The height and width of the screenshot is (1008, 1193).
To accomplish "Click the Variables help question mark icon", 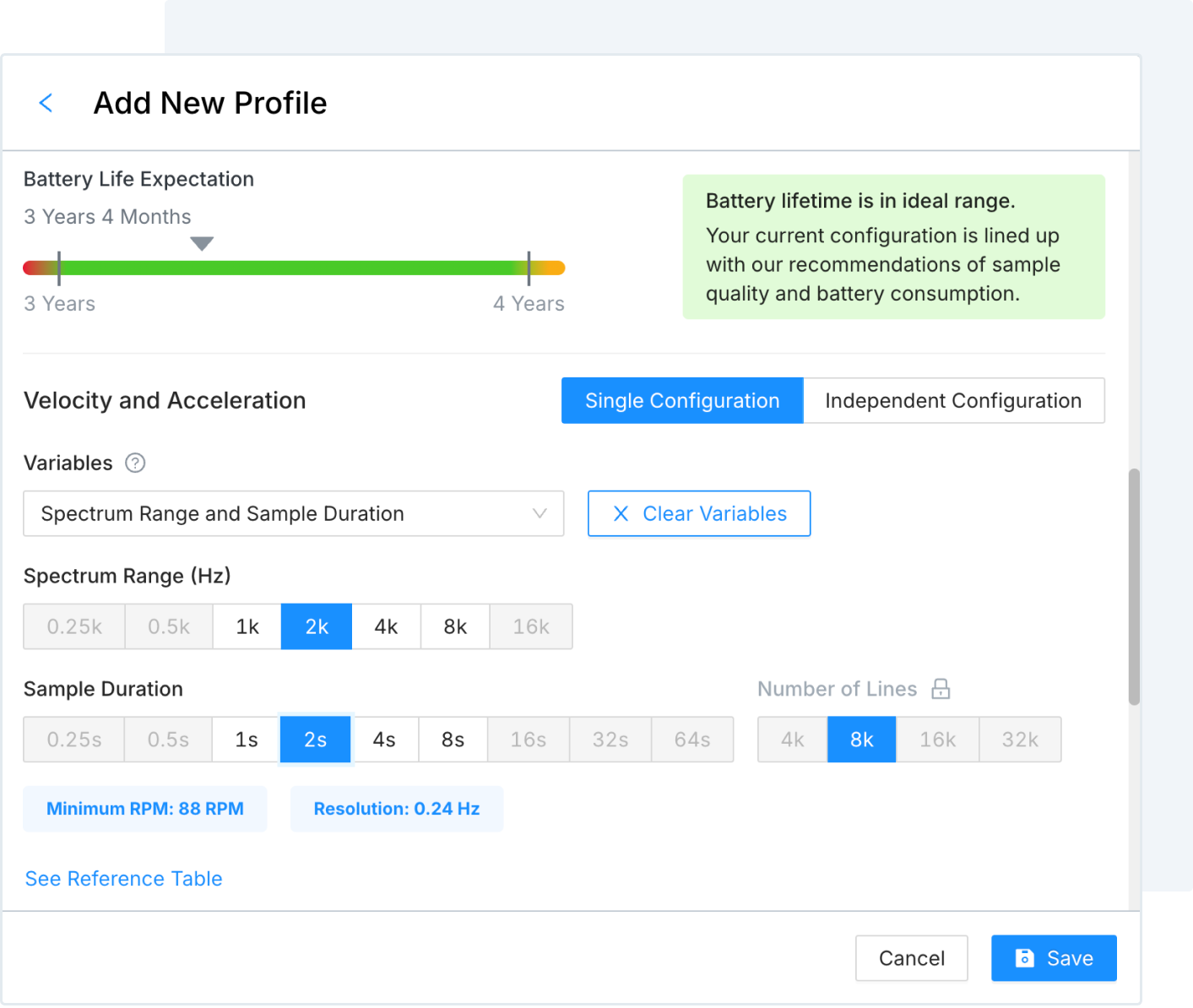I will pos(135,463).
